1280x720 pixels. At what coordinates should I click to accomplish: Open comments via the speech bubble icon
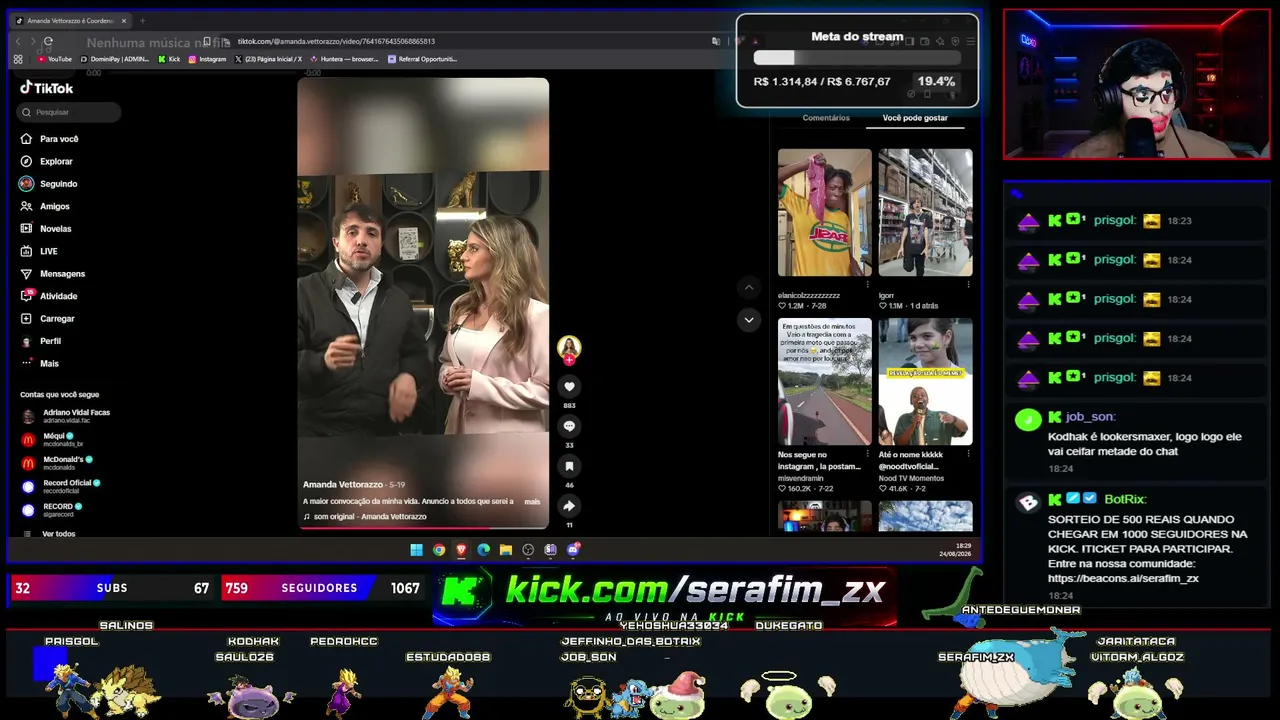pyautogui.click(x=569, y=426)
